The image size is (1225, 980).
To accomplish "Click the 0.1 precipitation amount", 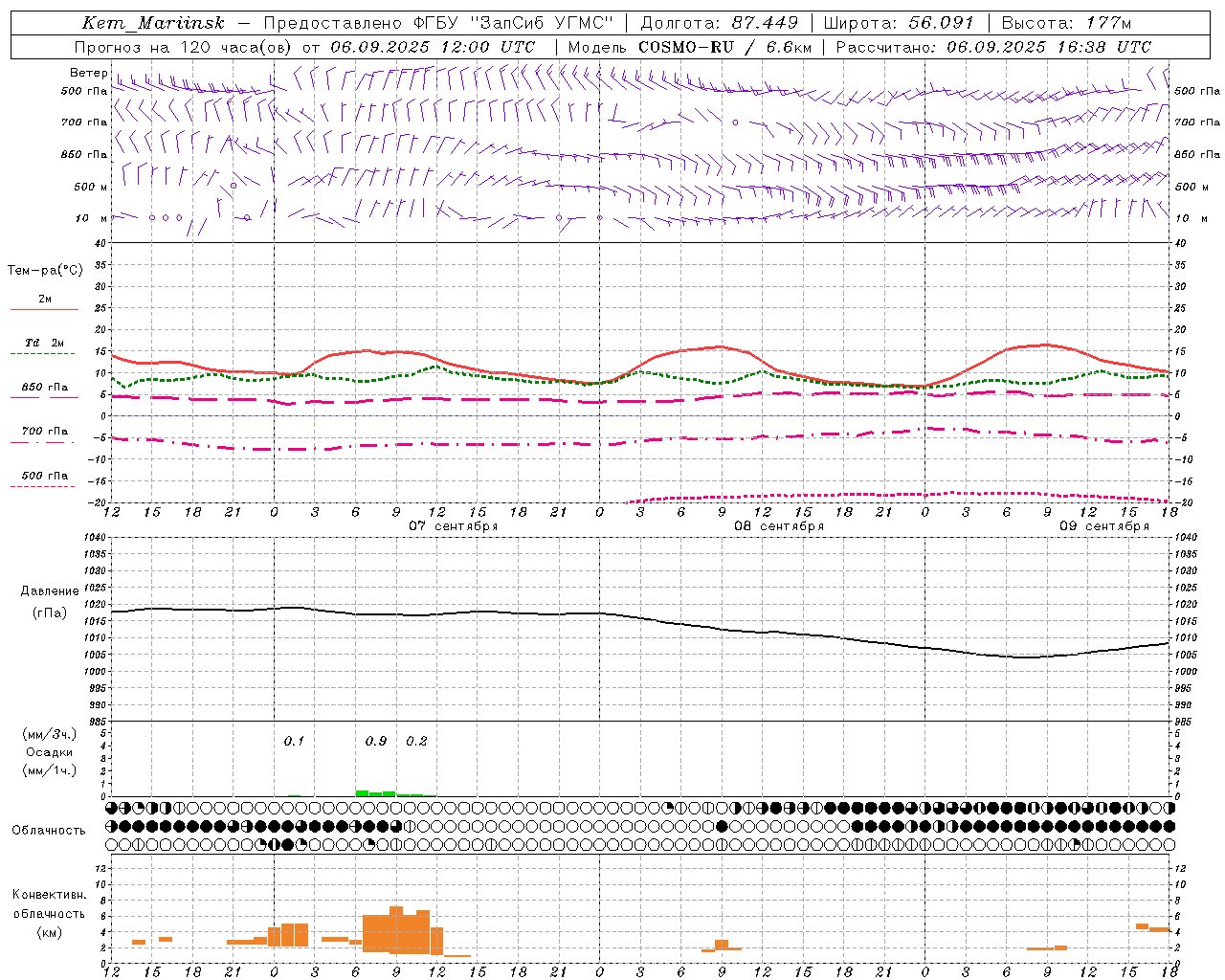I will pyautogui.click(x=294, y=741).
